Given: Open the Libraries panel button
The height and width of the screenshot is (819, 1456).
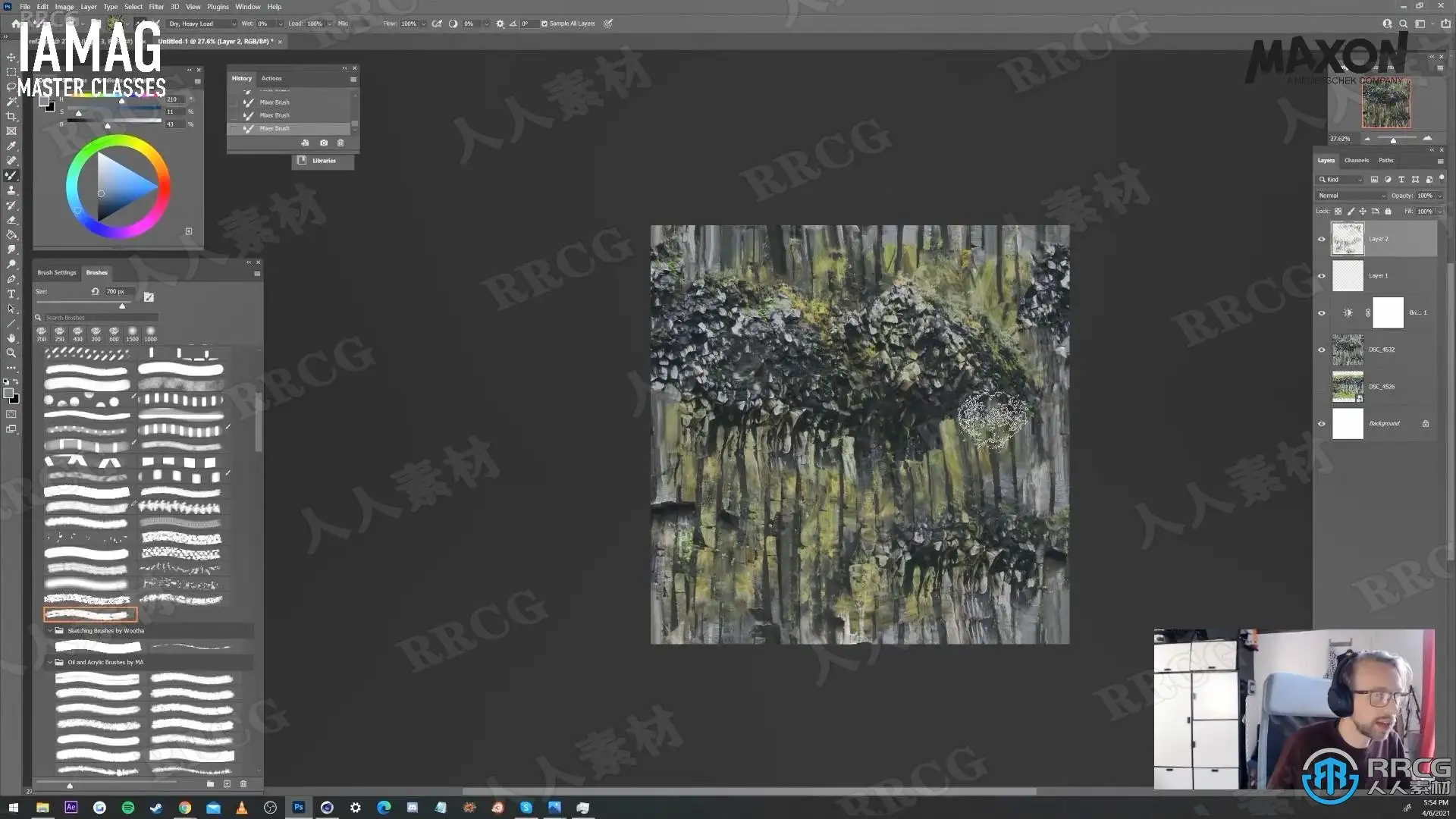Looking at the screenshot, I should click(322, 161).
